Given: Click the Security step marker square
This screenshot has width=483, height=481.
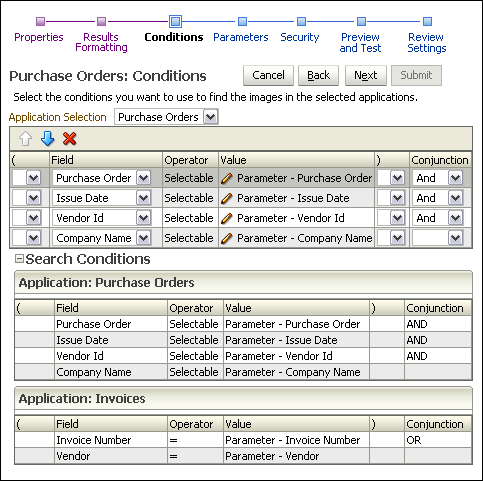Looking at the screenshot, I should click(x=301, y=22).
